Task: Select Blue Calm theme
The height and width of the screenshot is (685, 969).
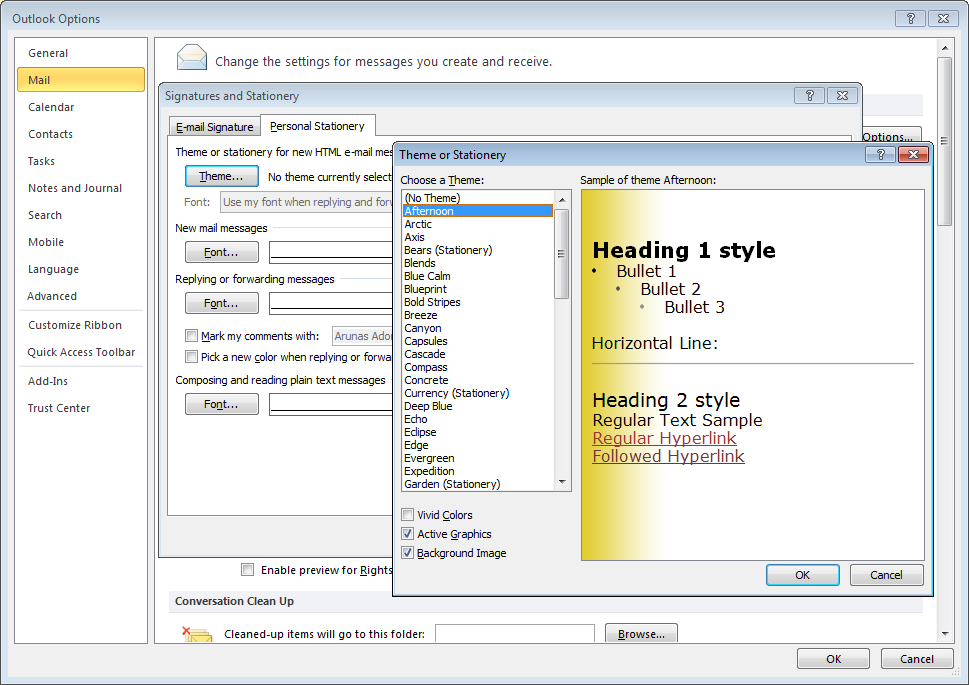Action: 478,276
